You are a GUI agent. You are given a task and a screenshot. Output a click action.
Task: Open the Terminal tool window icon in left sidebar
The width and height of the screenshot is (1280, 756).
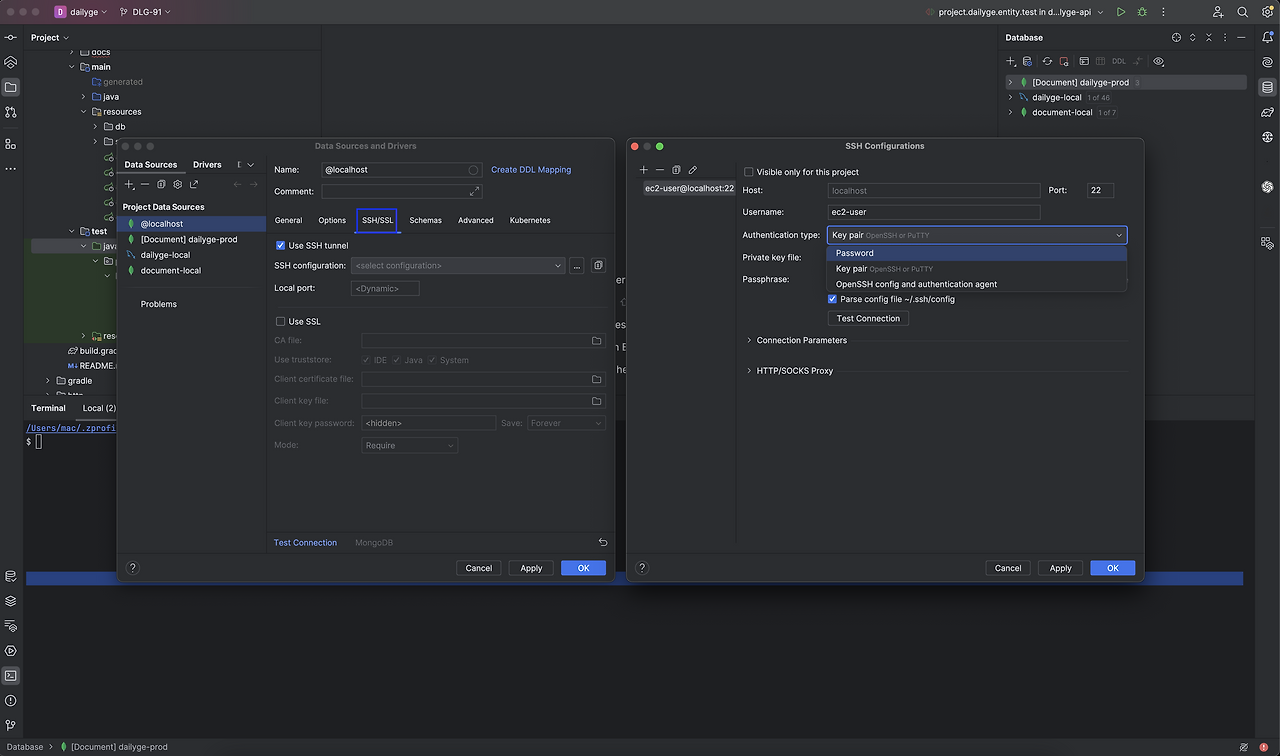pos(11,676)
